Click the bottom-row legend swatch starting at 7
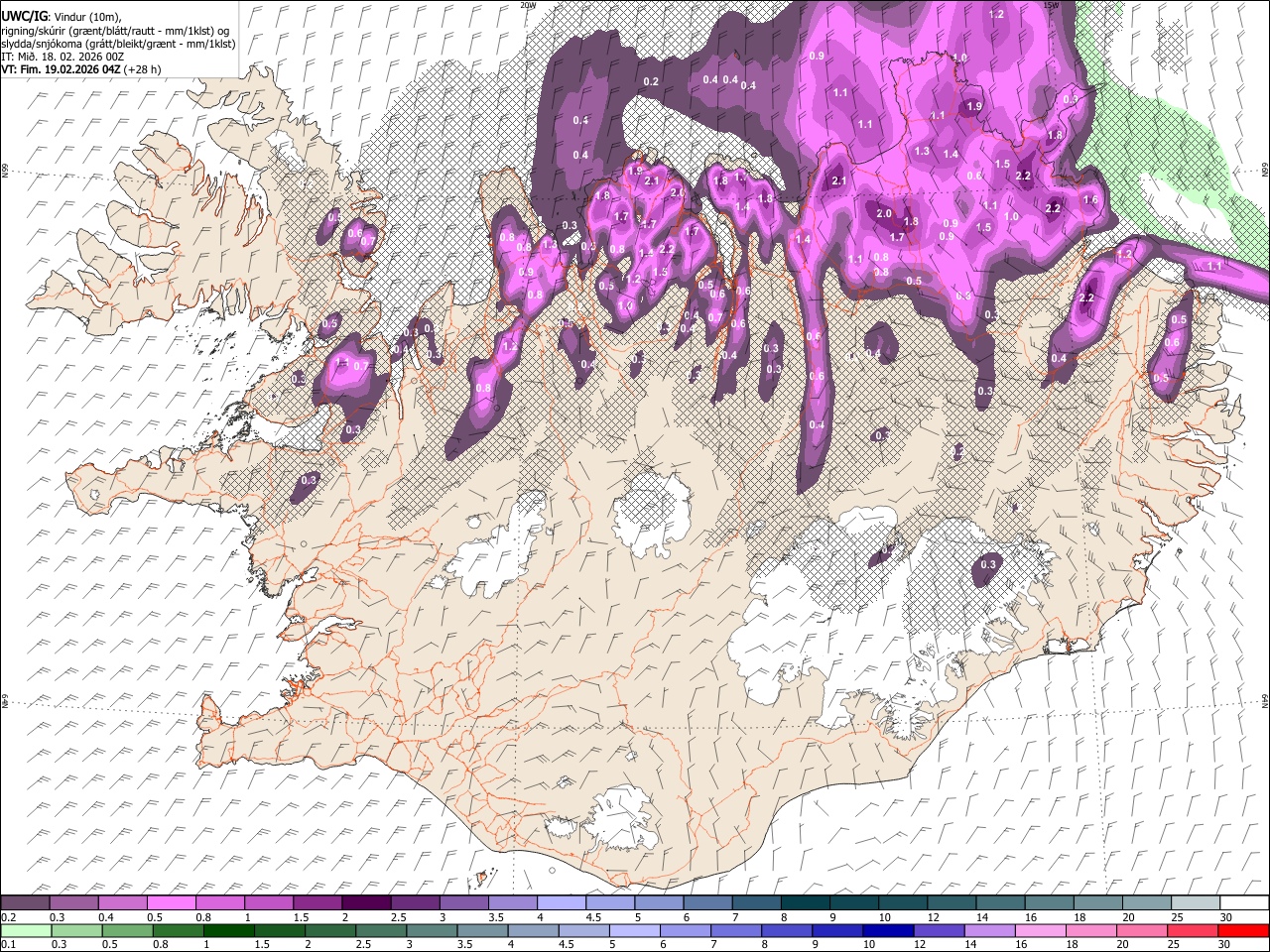This screenshot has width=1270, height=952. 734,930
